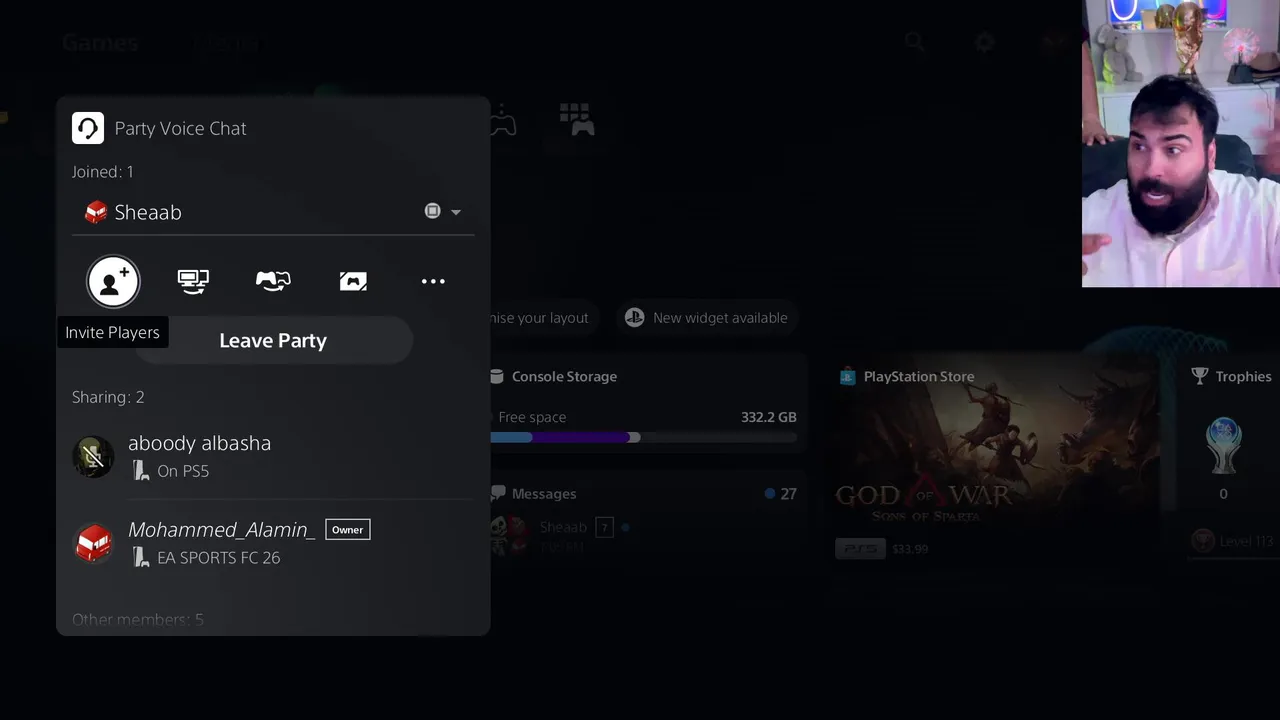This screenshot has width=1280, height=720.
Task: Open the Games tab in background
Action: click(x=99, y=43)
